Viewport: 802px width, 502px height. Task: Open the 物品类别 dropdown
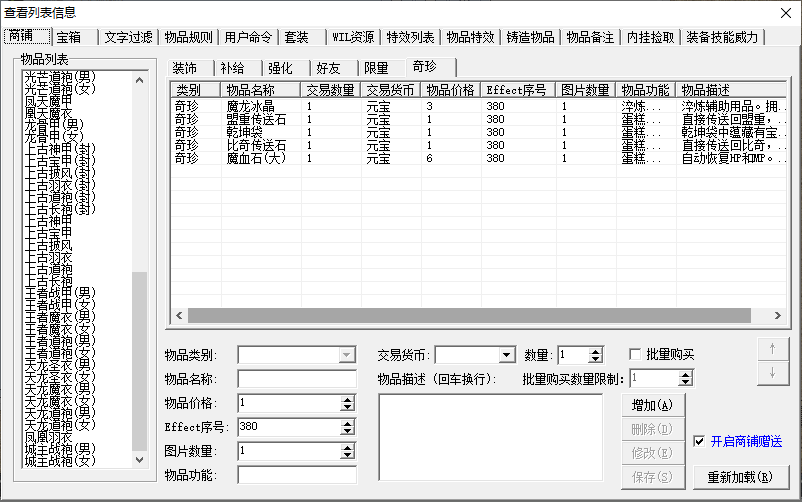(347, 355)
